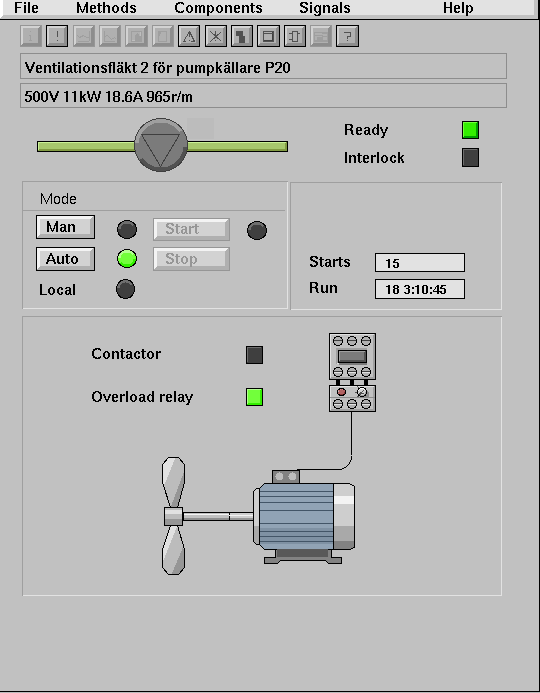Screen dimensions: 540x693
Task: Click the greyed-out info 'i' icon
Action: click(x=31, y=36)
